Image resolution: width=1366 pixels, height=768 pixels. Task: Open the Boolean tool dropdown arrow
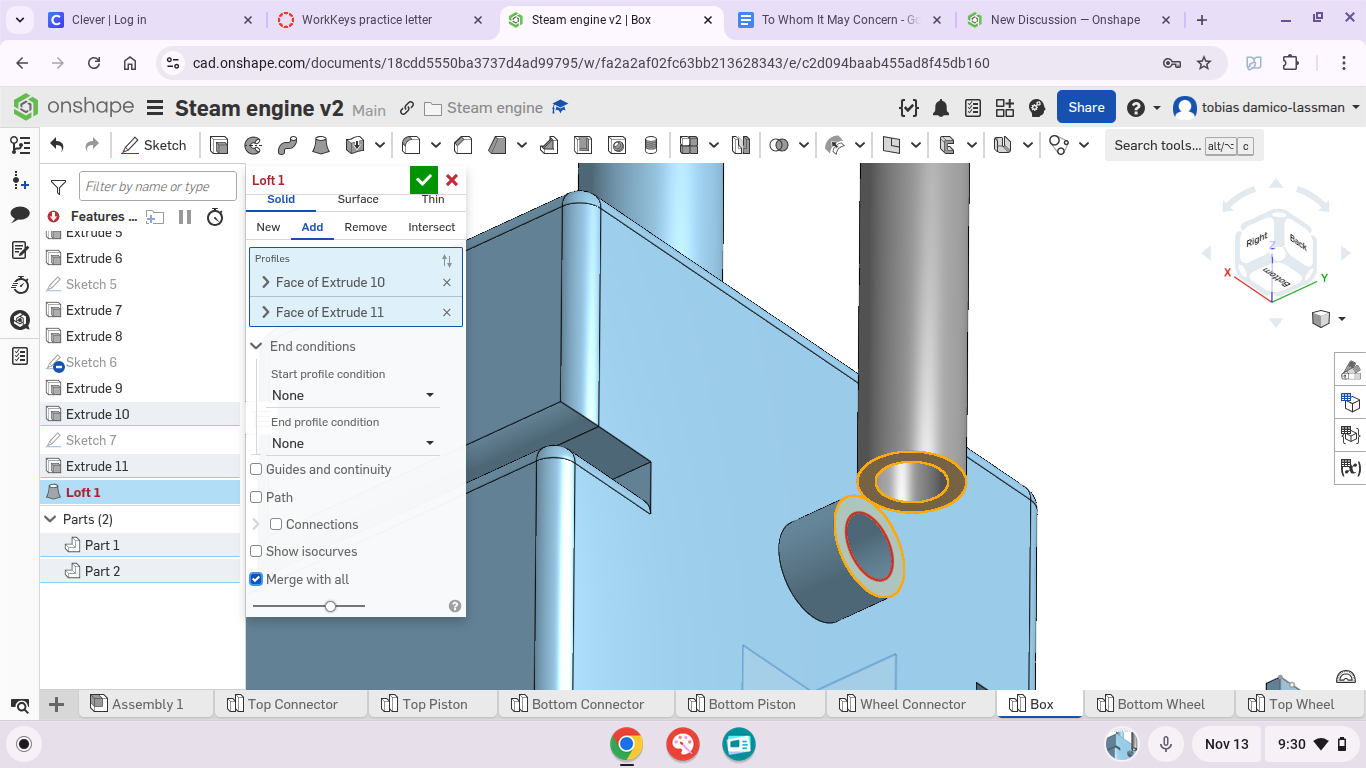pyautogui.click(x=803, y=146)
